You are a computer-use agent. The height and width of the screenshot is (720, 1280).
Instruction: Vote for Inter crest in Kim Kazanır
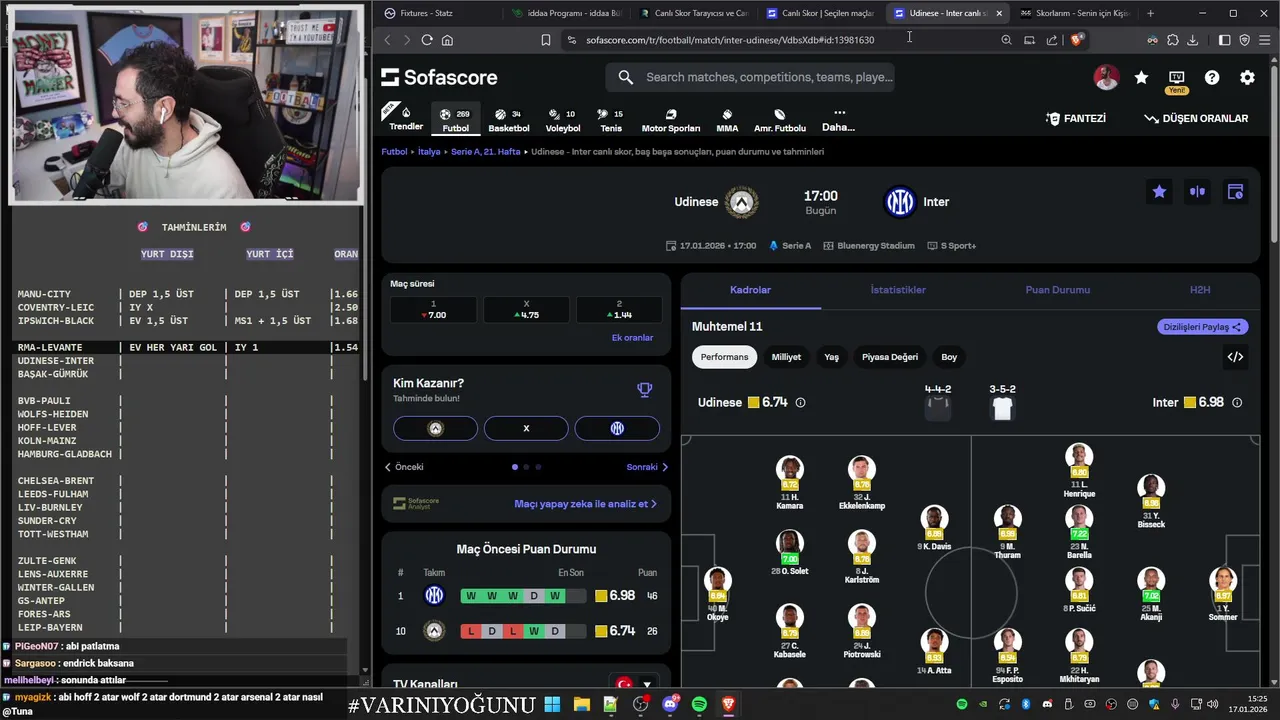pos(617,428)
